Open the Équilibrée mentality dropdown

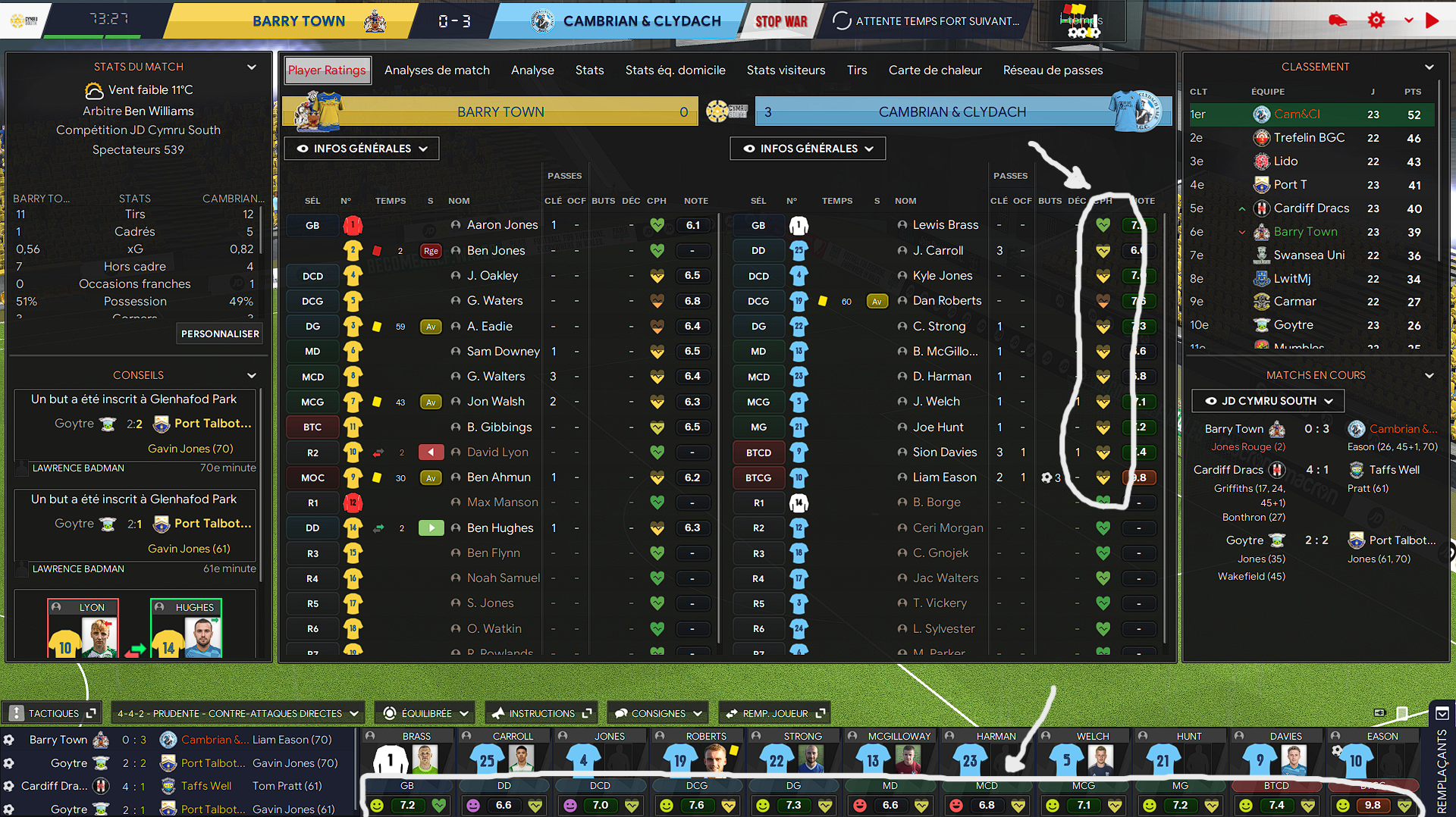click(x=425, y=713)
